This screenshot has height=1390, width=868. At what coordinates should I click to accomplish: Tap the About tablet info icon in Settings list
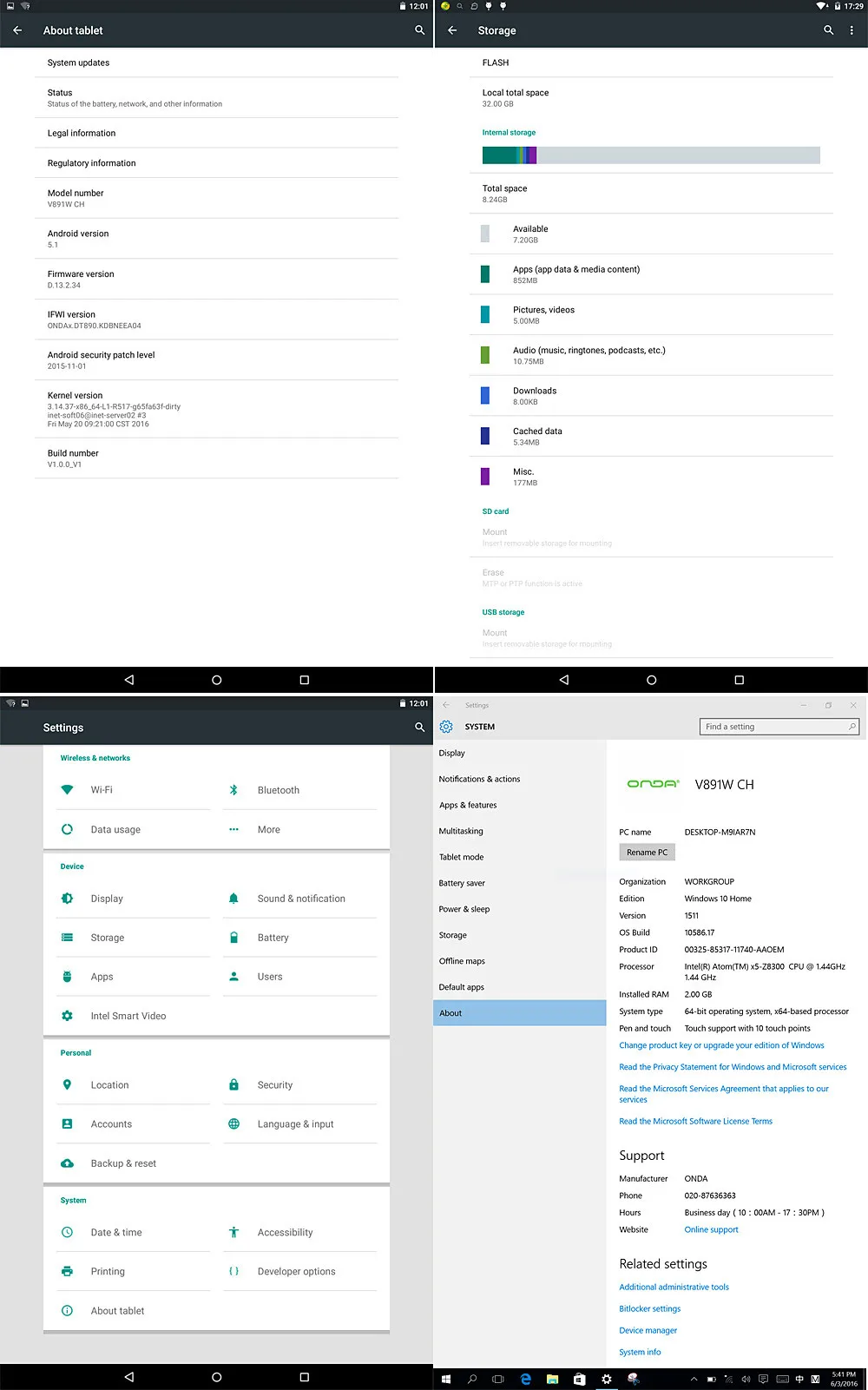coord(67,1311)
